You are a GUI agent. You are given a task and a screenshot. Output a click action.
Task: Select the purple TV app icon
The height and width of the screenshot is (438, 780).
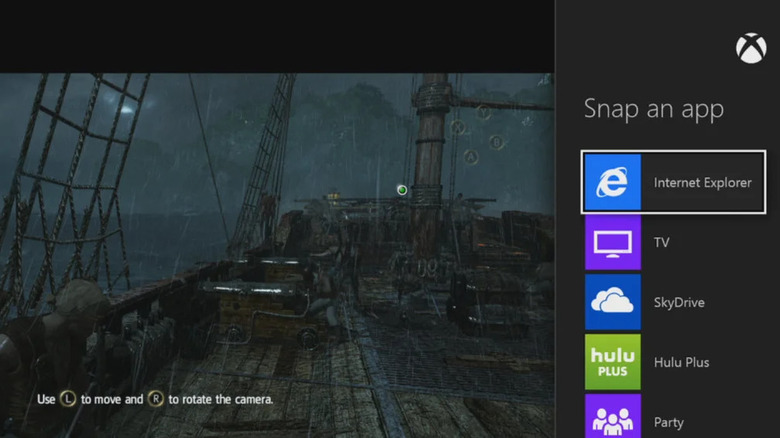[x=613, y=242]
